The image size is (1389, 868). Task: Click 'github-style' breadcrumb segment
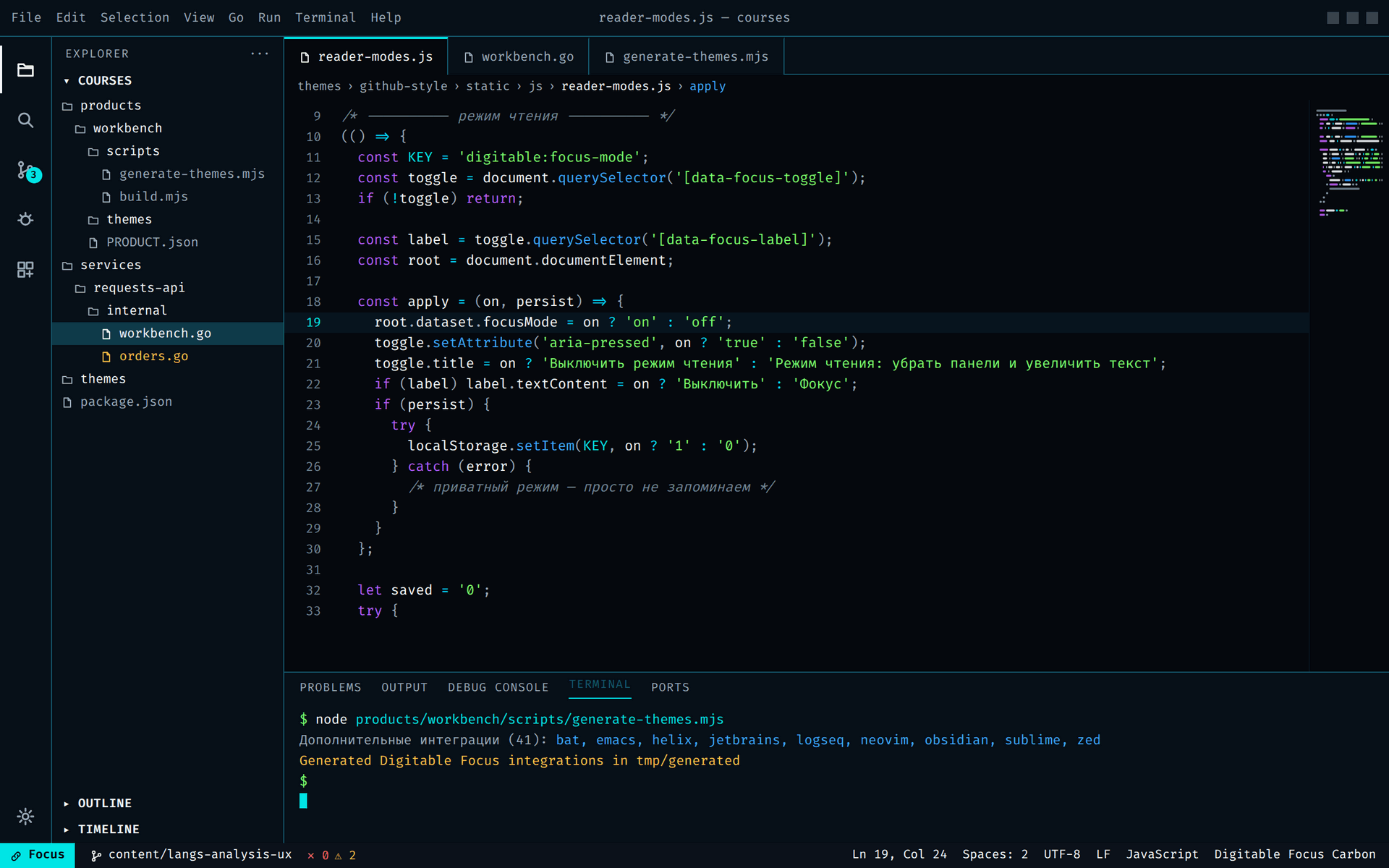pos(404,86)
